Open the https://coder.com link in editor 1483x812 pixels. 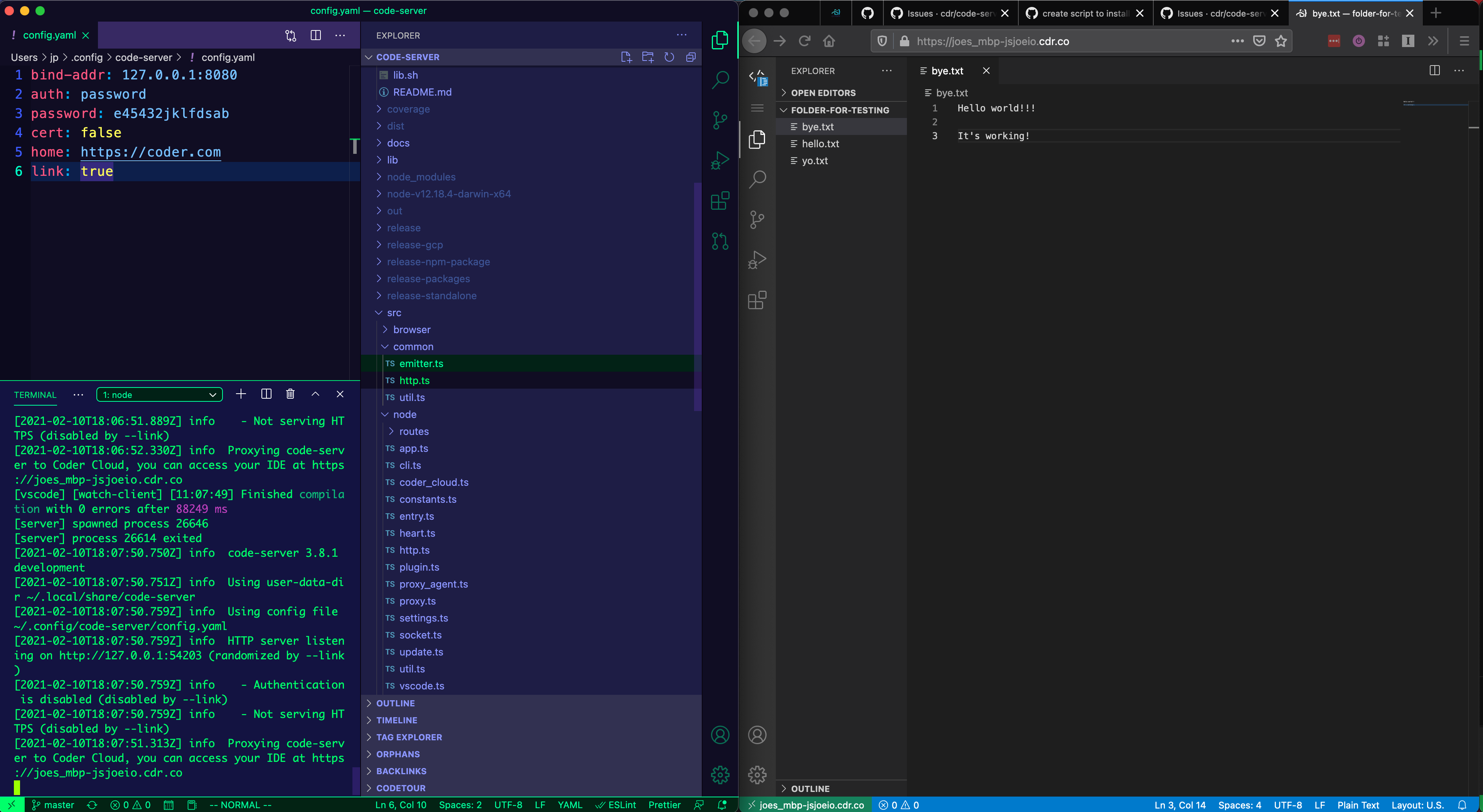coord(150,152)
